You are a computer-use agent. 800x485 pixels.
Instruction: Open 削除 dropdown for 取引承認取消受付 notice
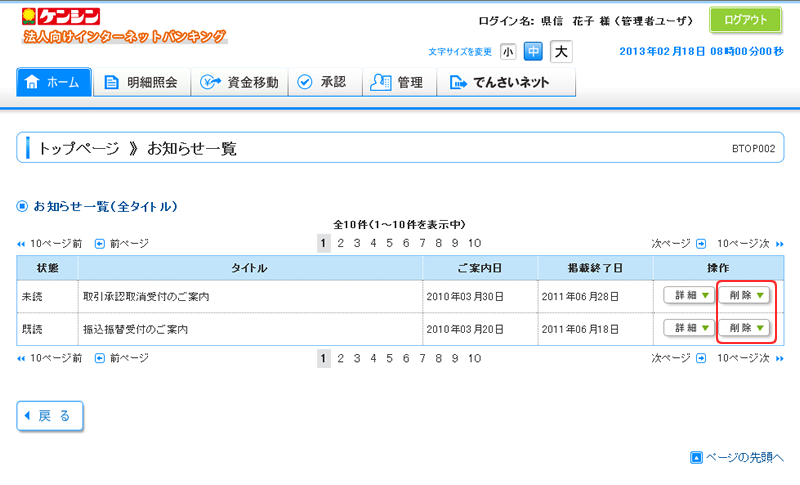[745, 296]
